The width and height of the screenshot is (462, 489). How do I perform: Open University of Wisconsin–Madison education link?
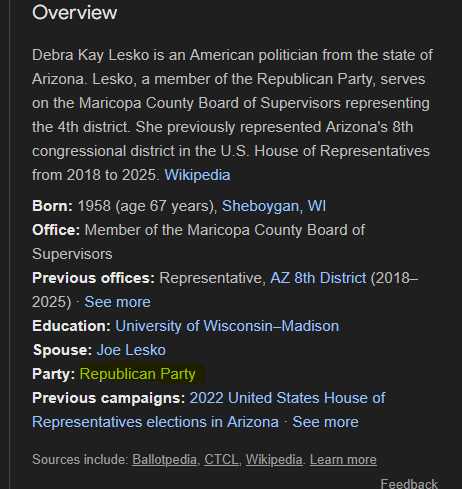click(227, 326)
